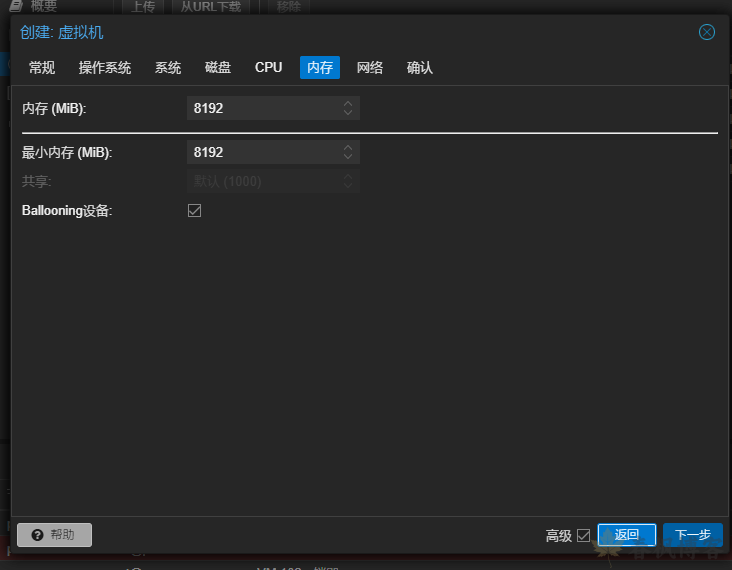The image size is (732, 570).
Task: Decrease 最小内存 (MiB) with down arrow
Action: 348,156
